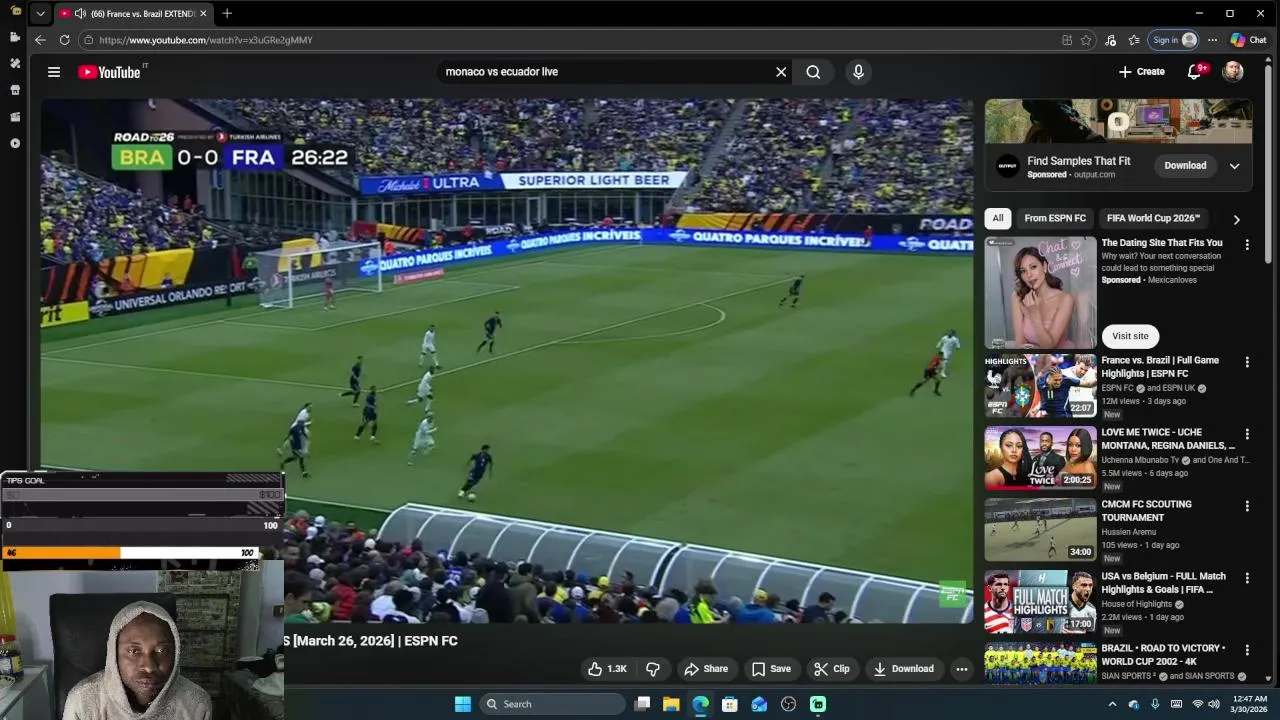Screen dimensions: 1280x720
Task: Open the Windows Start menu
Action: (x=462, y=704)
